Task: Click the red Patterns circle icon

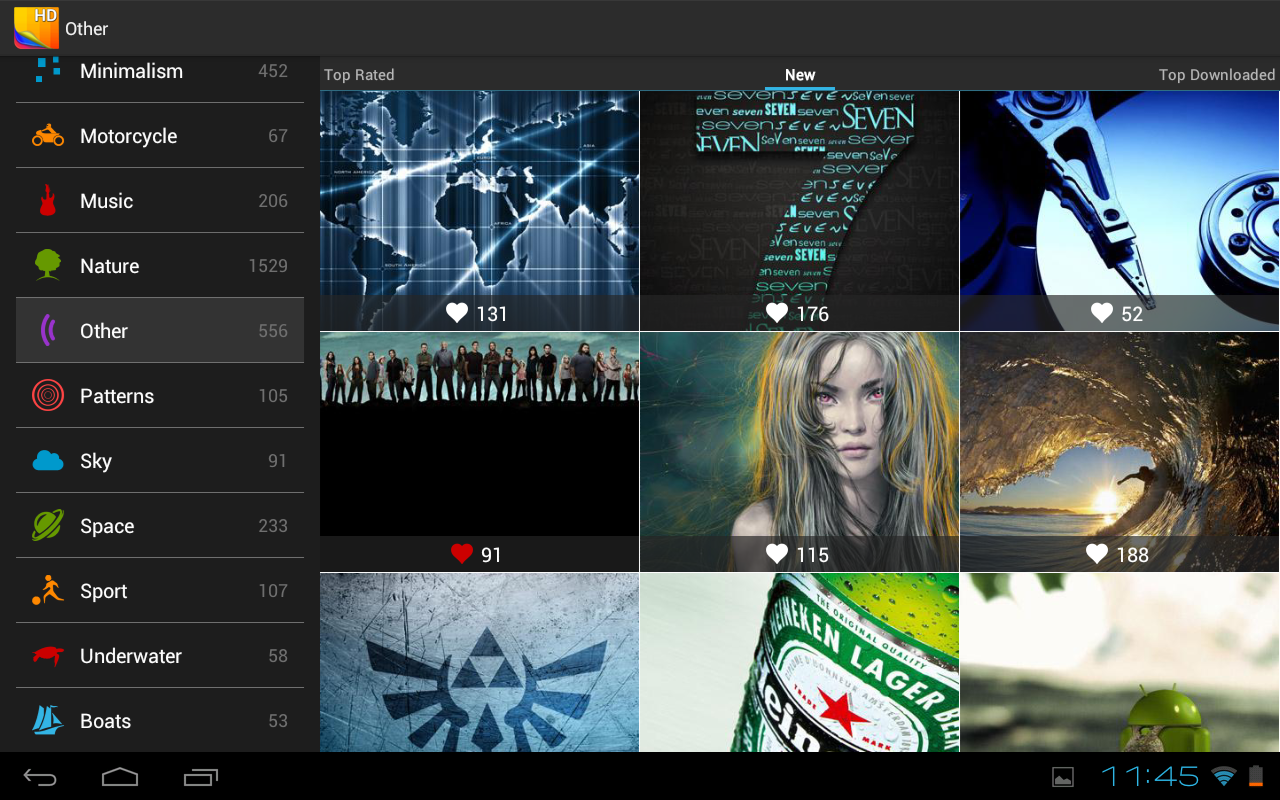Action: [x=48, y=396]
